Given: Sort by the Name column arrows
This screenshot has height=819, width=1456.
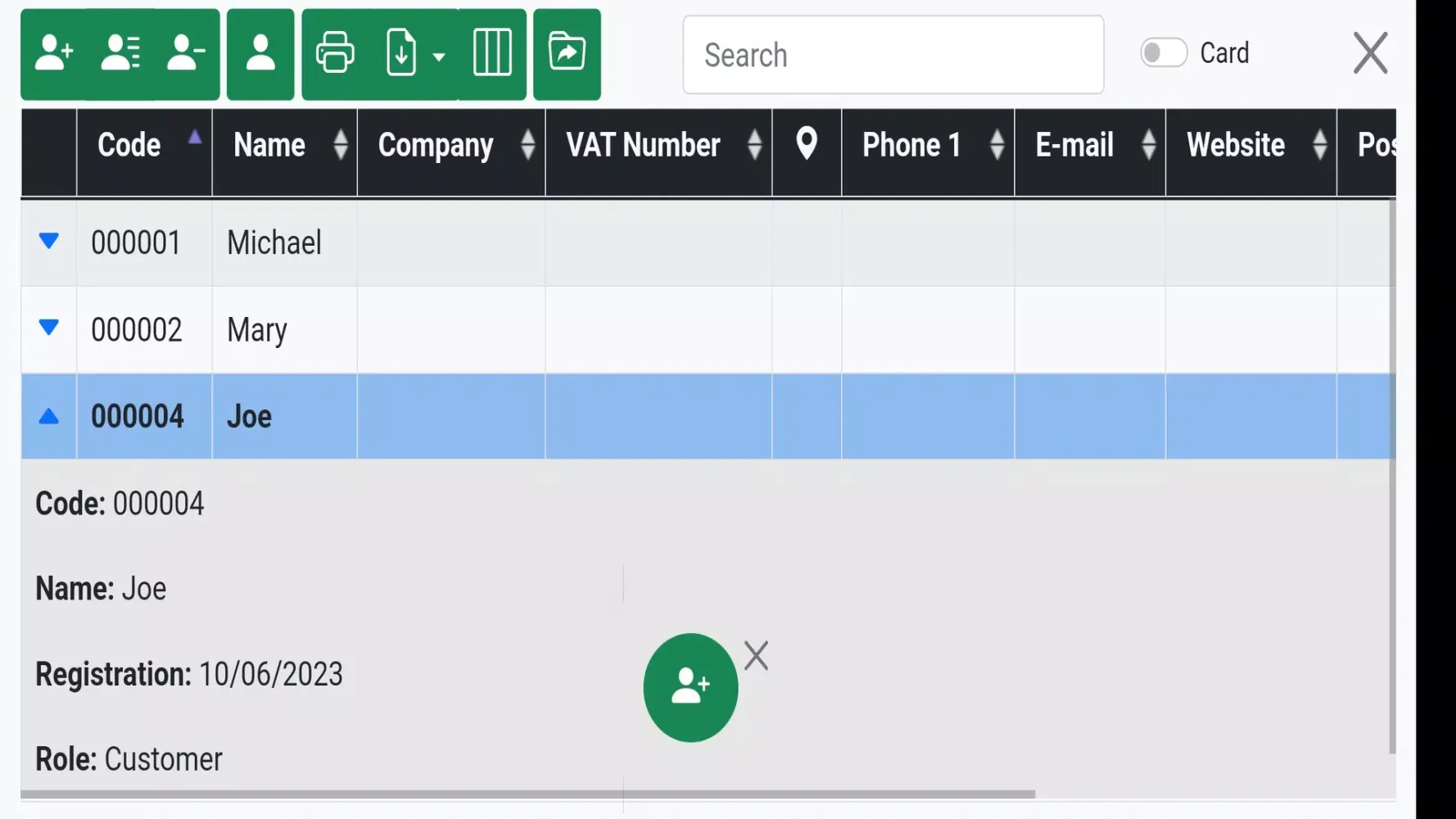Looking at the screenshot, I should tap(341, 145).
